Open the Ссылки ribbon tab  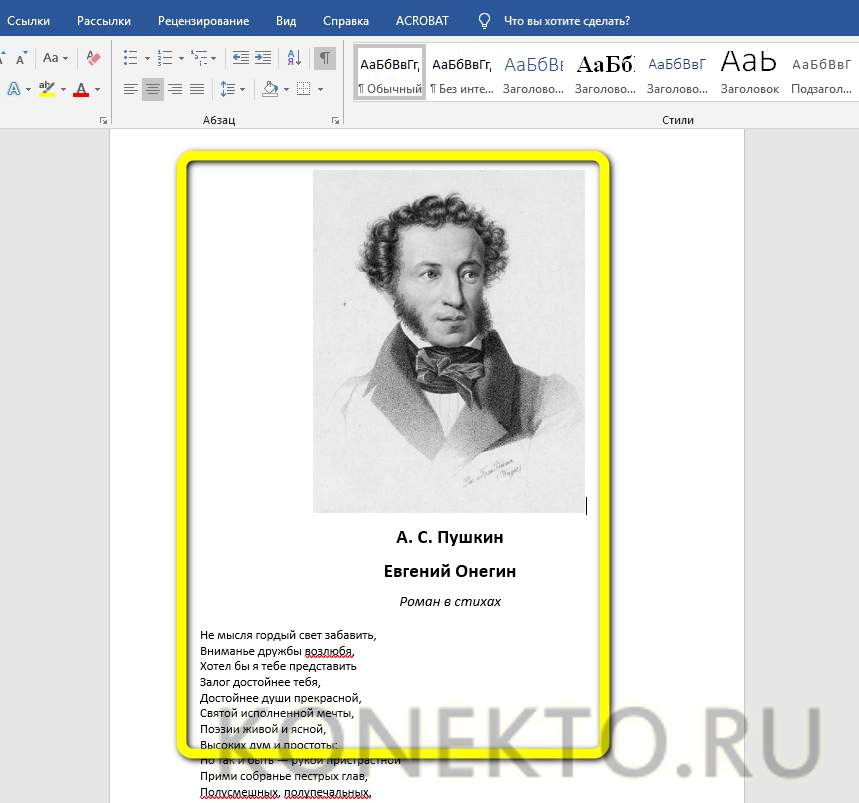(x=28, y=21)
